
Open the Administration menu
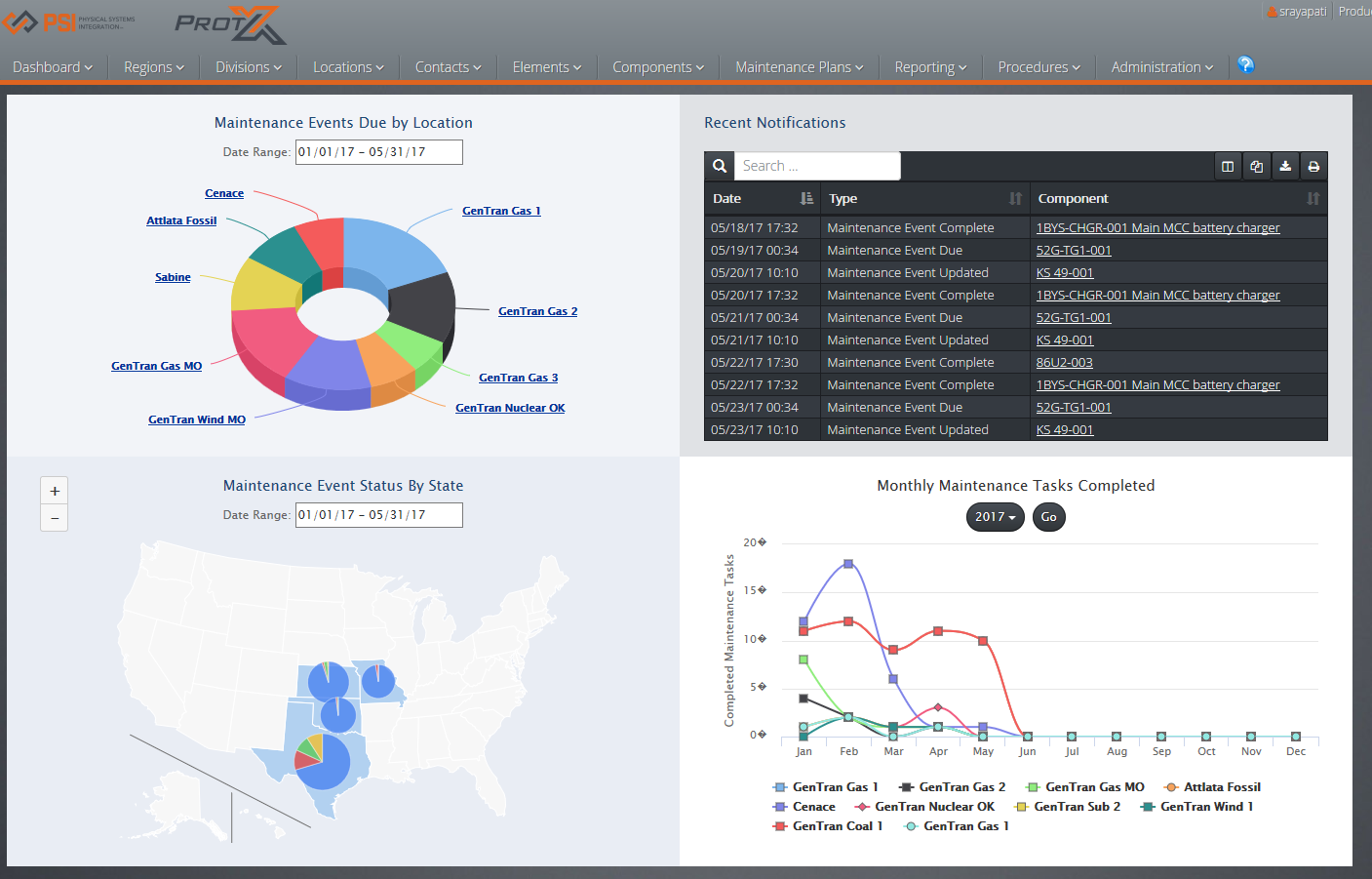click(1162, 67)
